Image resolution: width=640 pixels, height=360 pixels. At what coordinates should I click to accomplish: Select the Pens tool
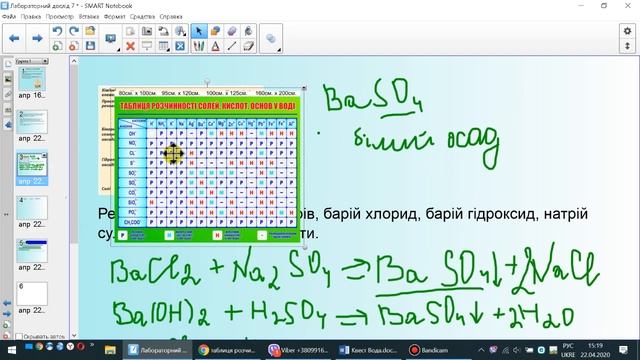pyautogui.click(x=199, y=46)
